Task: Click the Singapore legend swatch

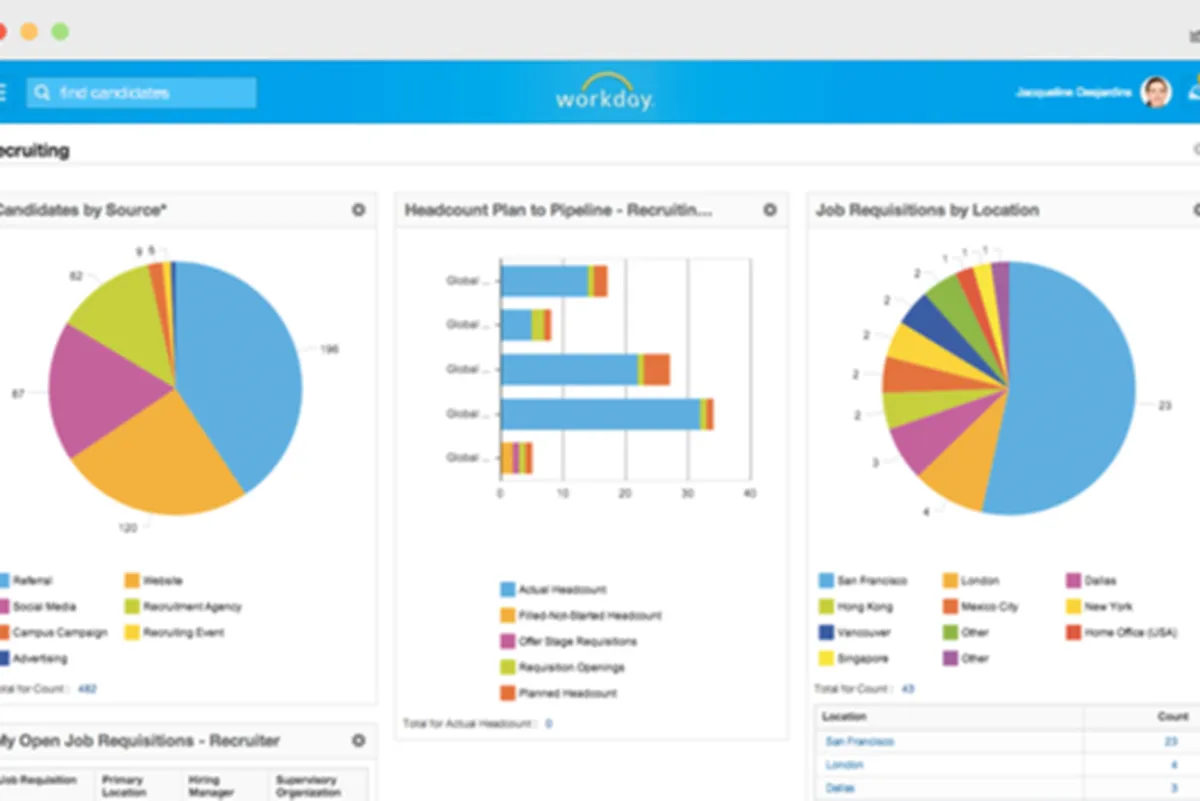Action: 826,658
